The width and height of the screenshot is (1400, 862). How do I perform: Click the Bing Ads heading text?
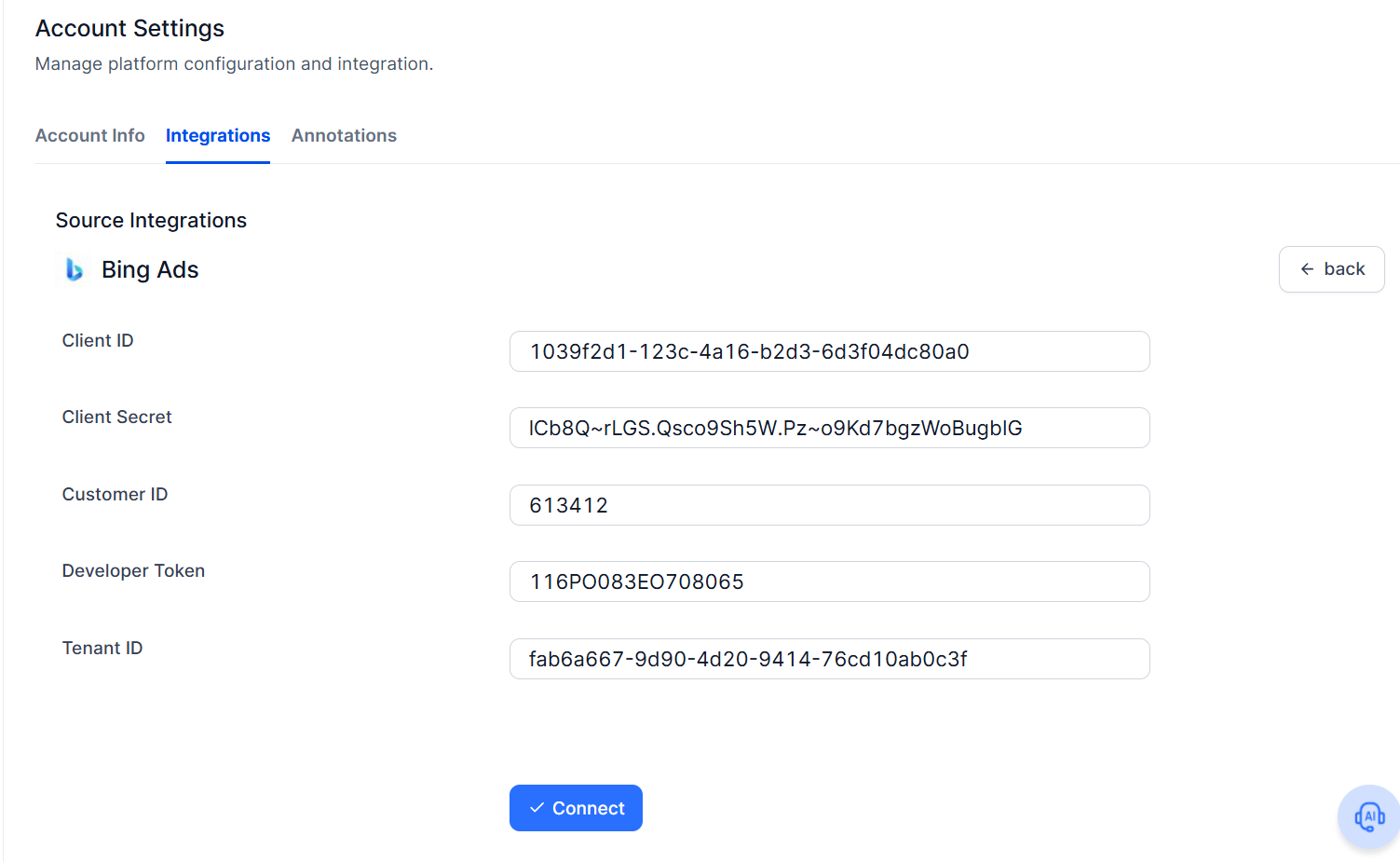coord(150,269)
